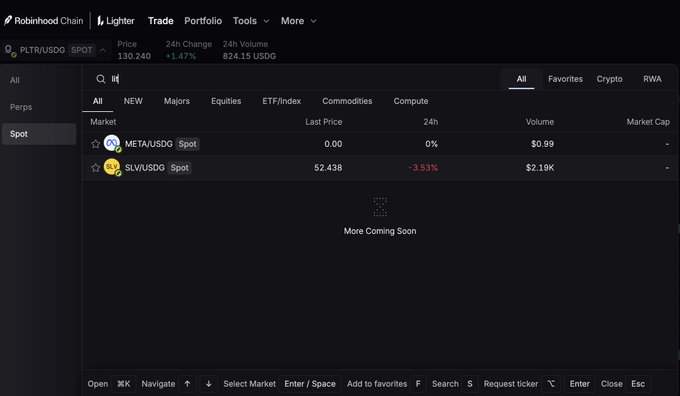Viewport: 680px width, 396px height.
Task: Click the PLTR pair icon in header
Action: tap(10, 50)
